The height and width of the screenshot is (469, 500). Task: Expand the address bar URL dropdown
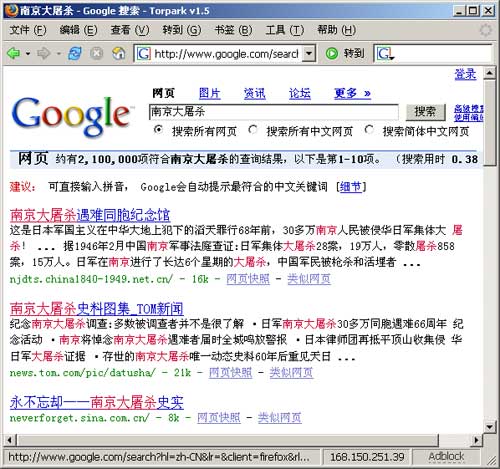(309, 53)
